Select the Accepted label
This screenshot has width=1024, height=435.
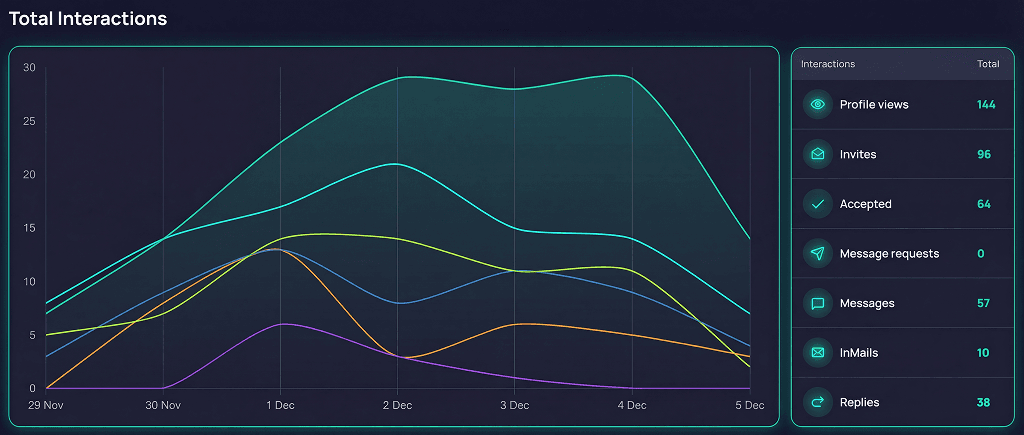pos(865,204)
